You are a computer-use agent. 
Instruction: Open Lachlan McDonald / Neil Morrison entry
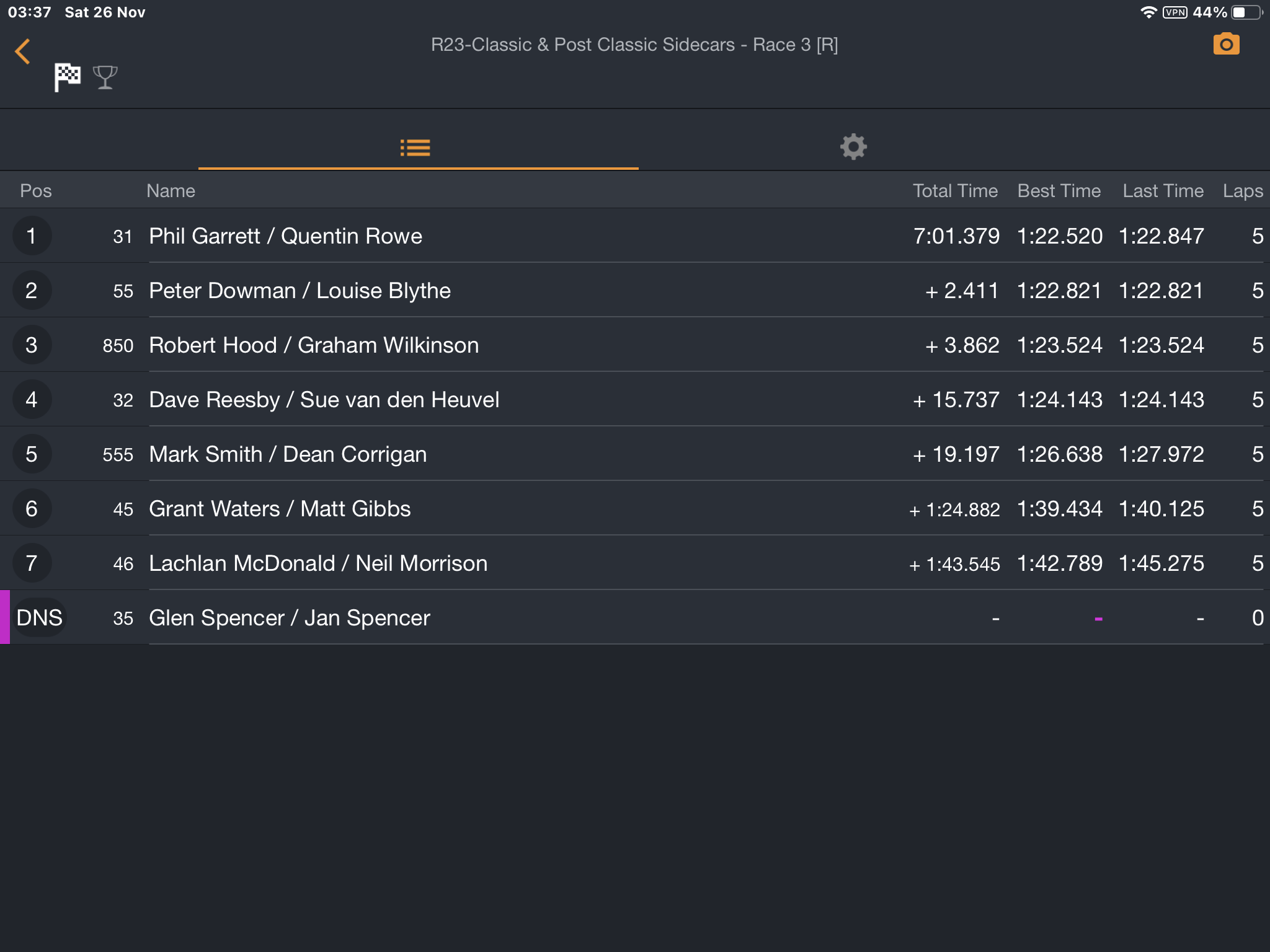[635, 563]
